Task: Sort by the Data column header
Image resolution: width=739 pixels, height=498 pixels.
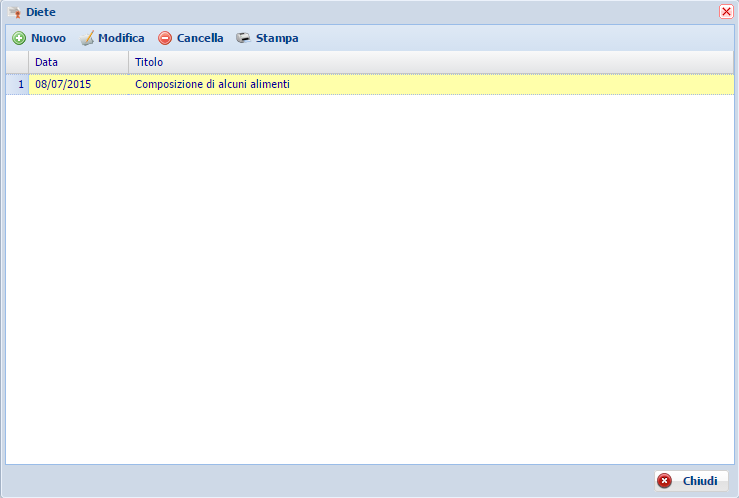Action: [x=78, y=62]
